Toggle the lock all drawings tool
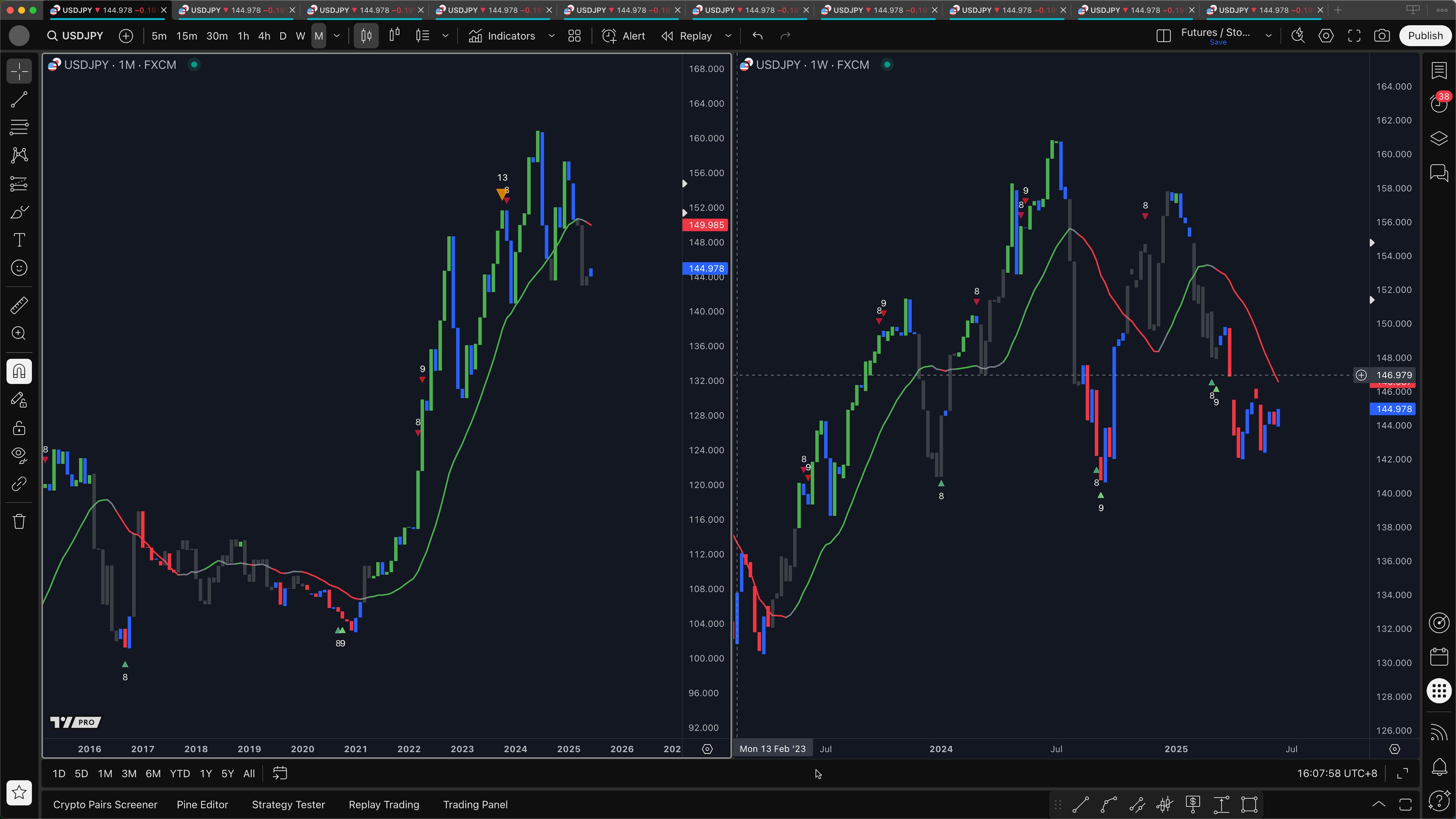This screenshot has width=1456, height=819. (19, 428)
